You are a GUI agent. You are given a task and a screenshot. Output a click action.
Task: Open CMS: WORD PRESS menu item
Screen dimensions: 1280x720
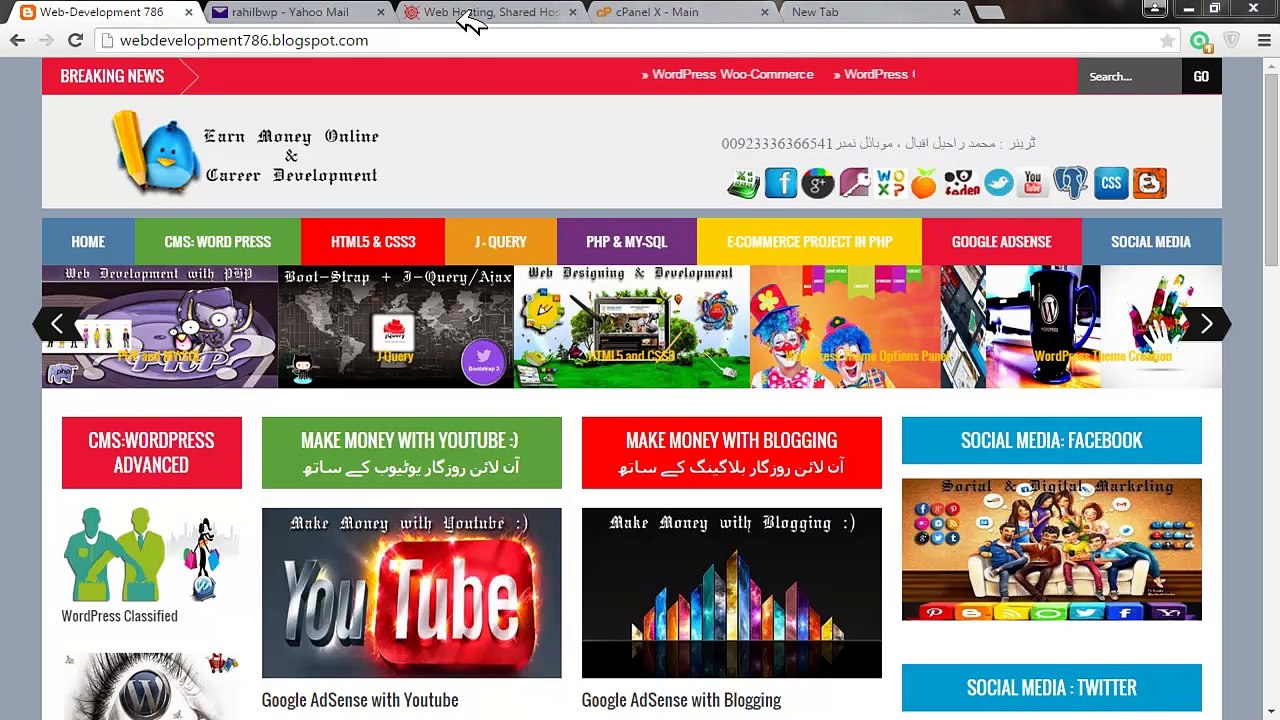point(218,242)
